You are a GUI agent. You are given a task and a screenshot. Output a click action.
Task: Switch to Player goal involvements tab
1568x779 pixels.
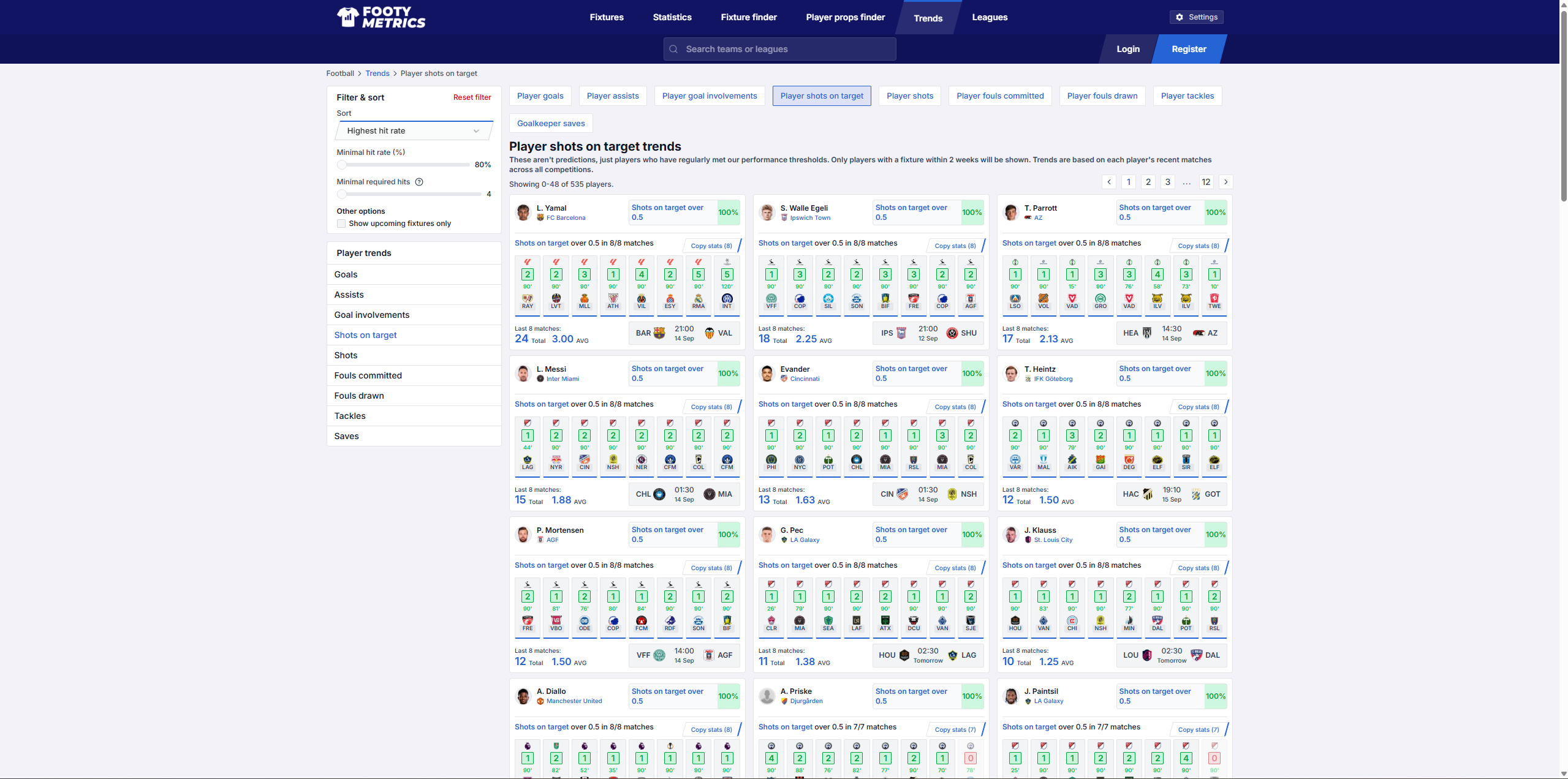point(710,96)
